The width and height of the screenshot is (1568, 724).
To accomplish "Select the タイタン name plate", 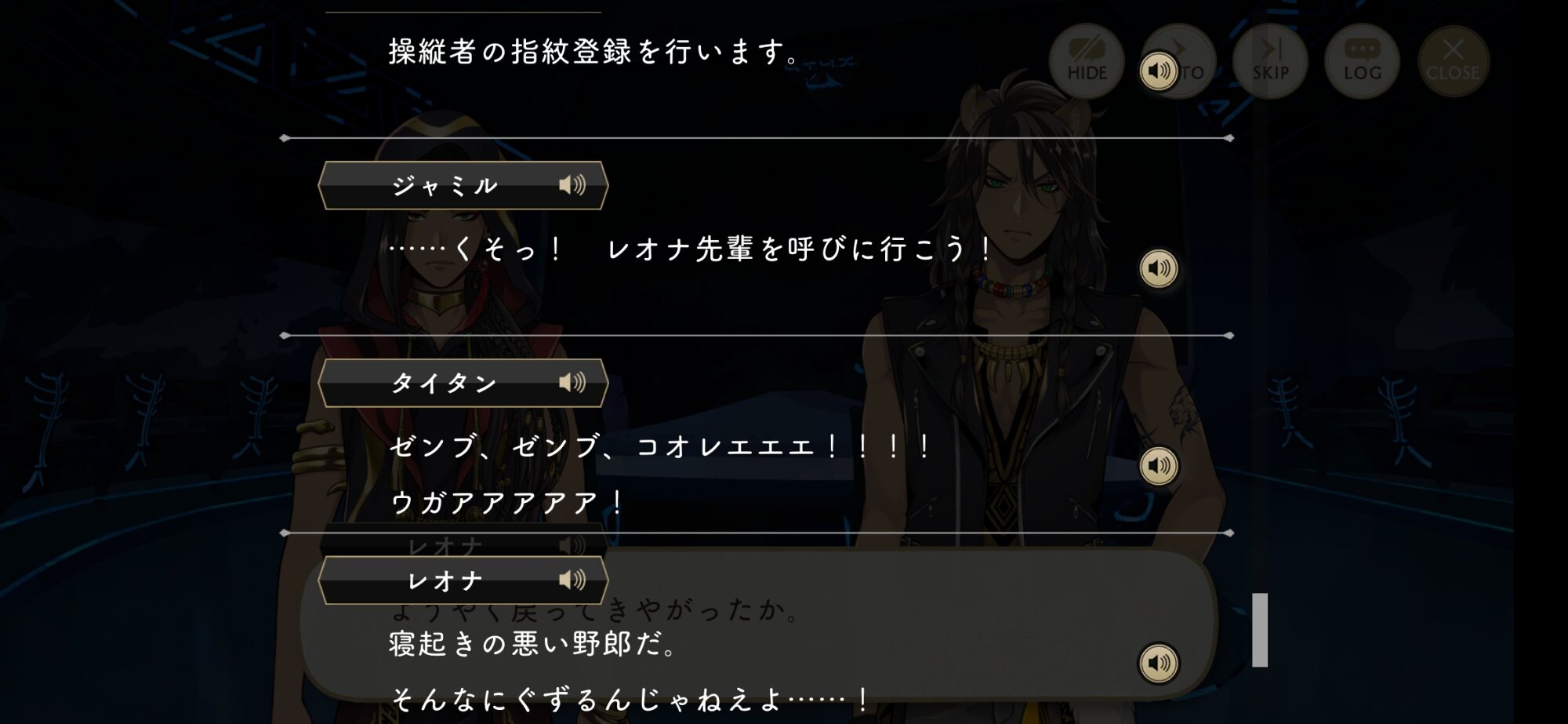I will point(463,383).
